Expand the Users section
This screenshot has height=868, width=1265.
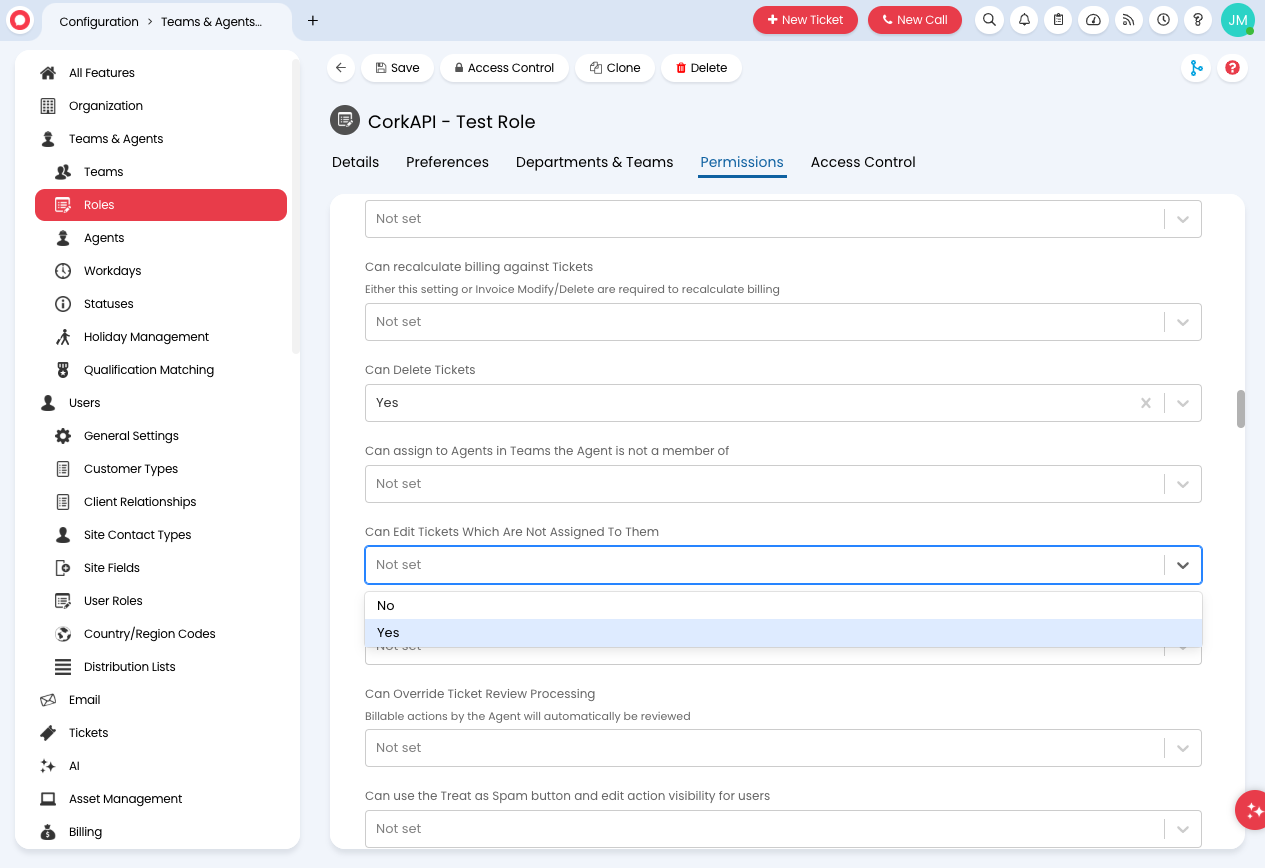click(x=84, y=403)
